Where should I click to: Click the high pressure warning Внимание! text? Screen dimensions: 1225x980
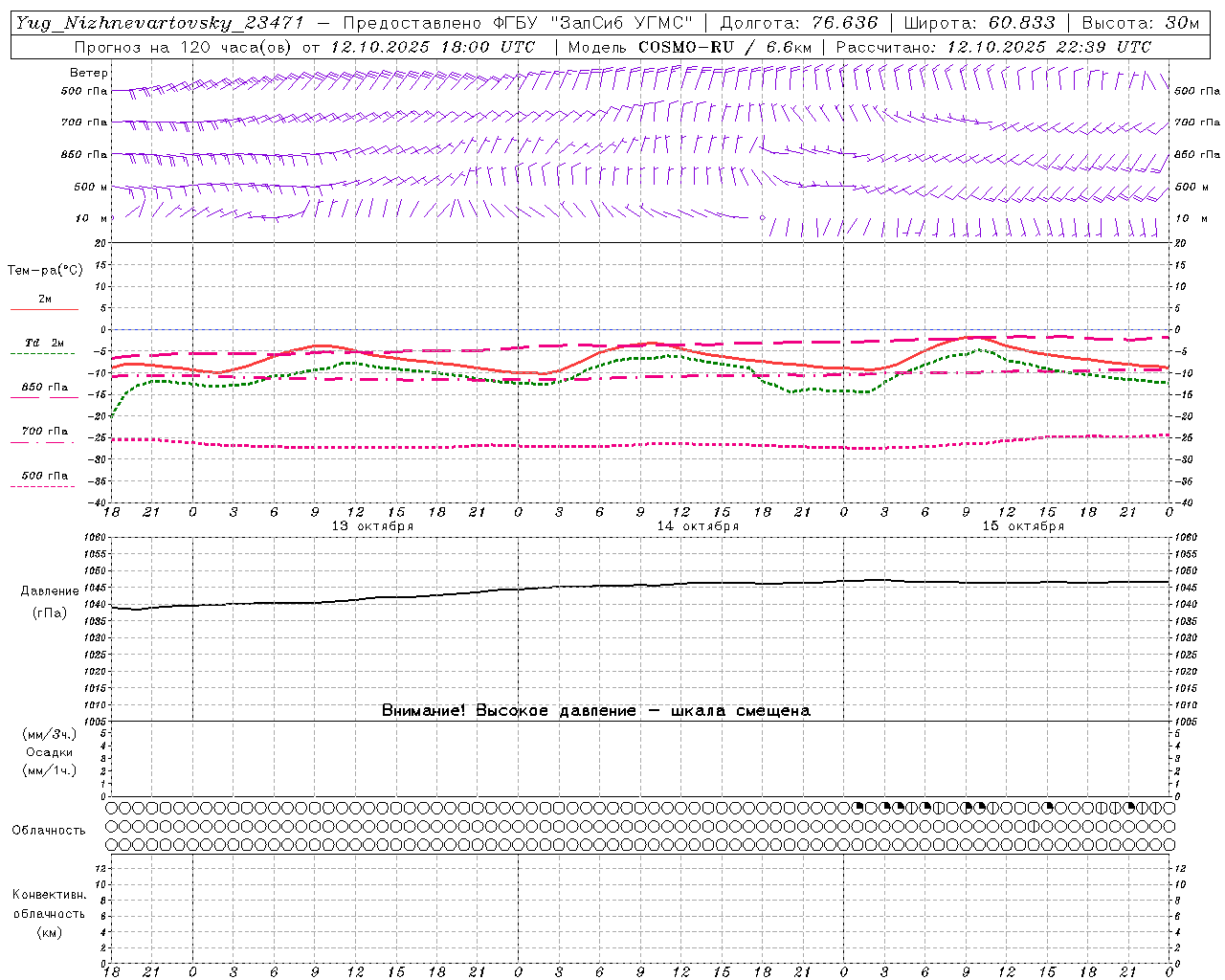[x=596, y=711]
